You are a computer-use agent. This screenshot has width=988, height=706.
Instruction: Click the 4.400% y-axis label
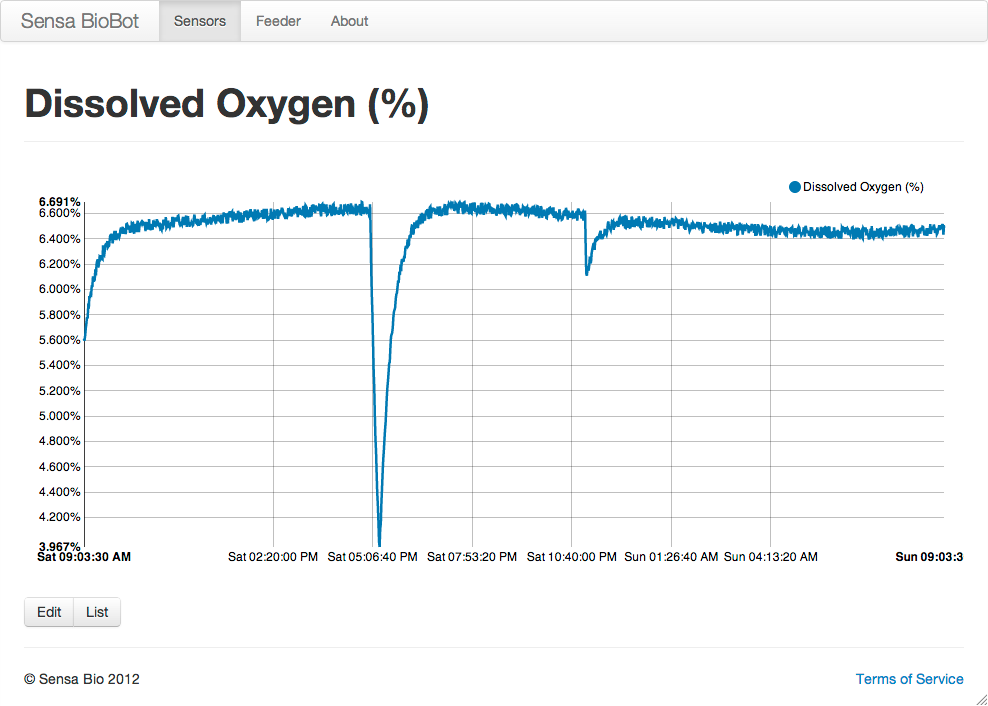coord(60,492)
